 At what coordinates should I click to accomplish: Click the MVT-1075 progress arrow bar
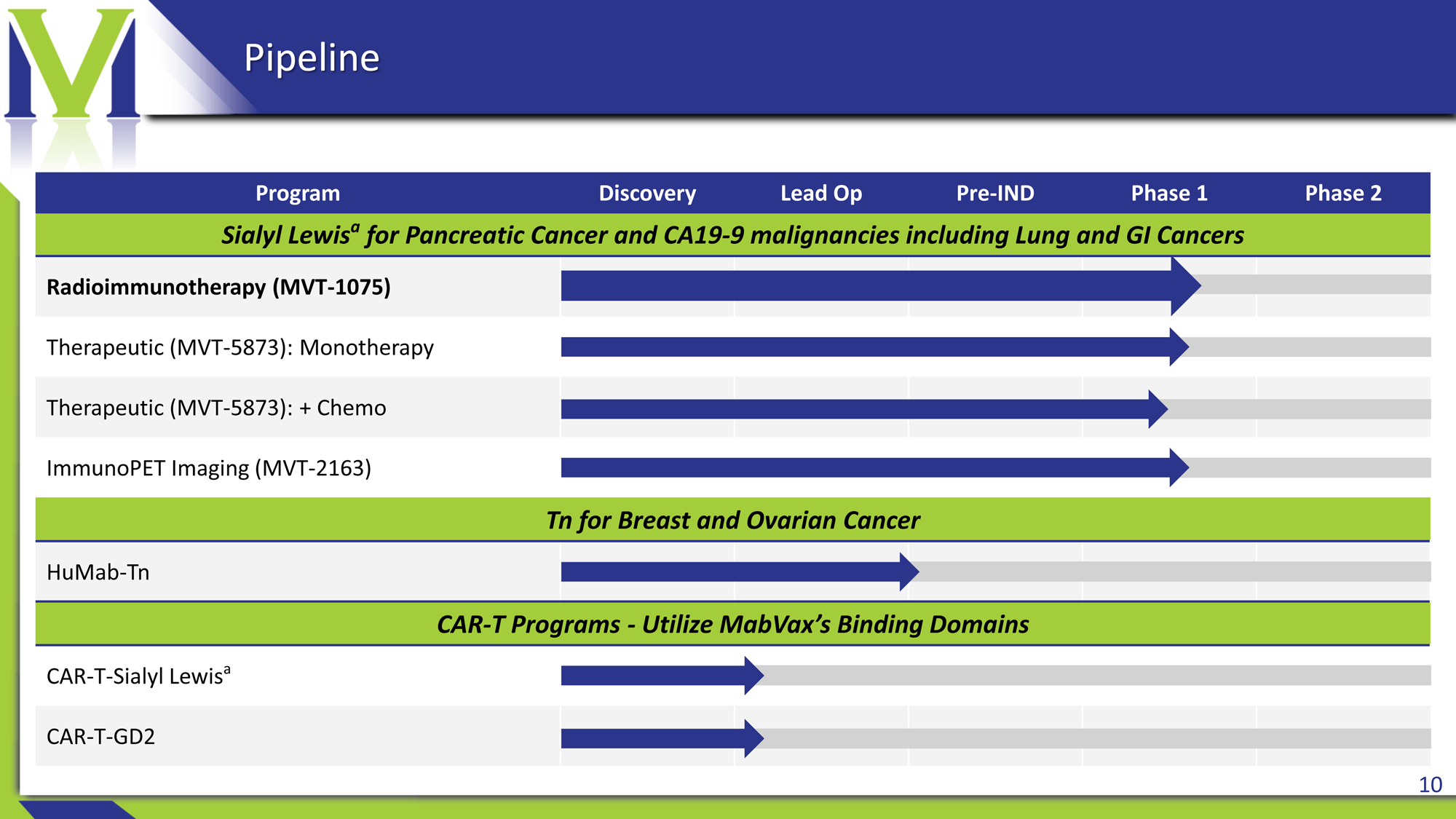coord(881,285)
